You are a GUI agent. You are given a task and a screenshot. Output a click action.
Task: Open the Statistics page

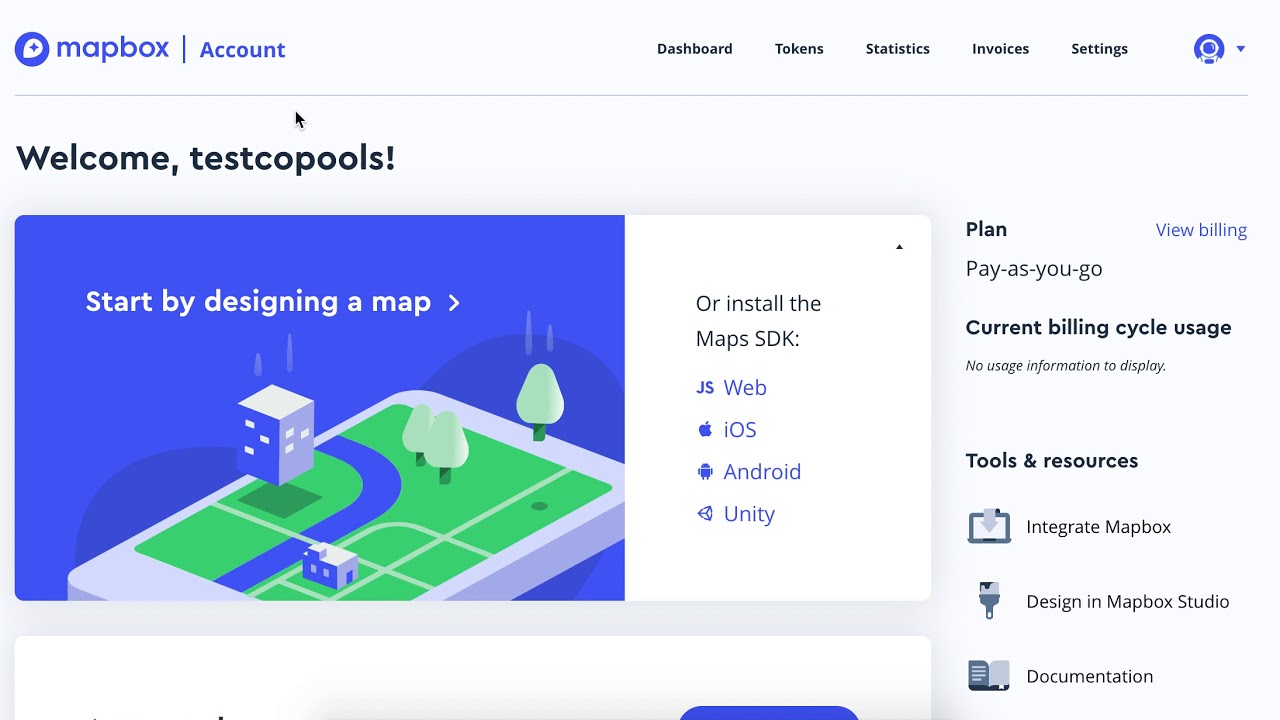[898, 49]
